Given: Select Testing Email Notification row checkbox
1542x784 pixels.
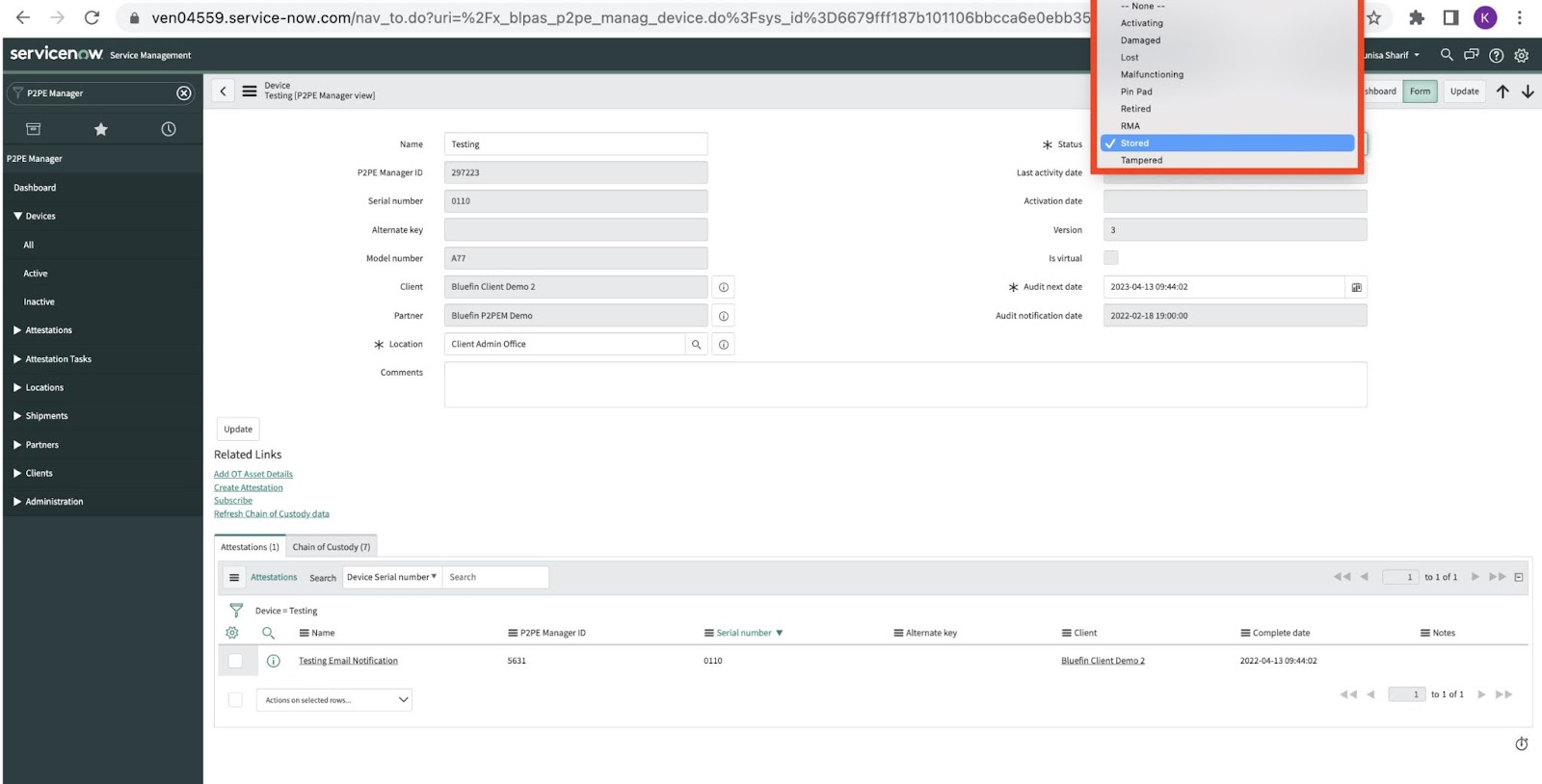Looking at the screenshot, I should pos(235,661).
